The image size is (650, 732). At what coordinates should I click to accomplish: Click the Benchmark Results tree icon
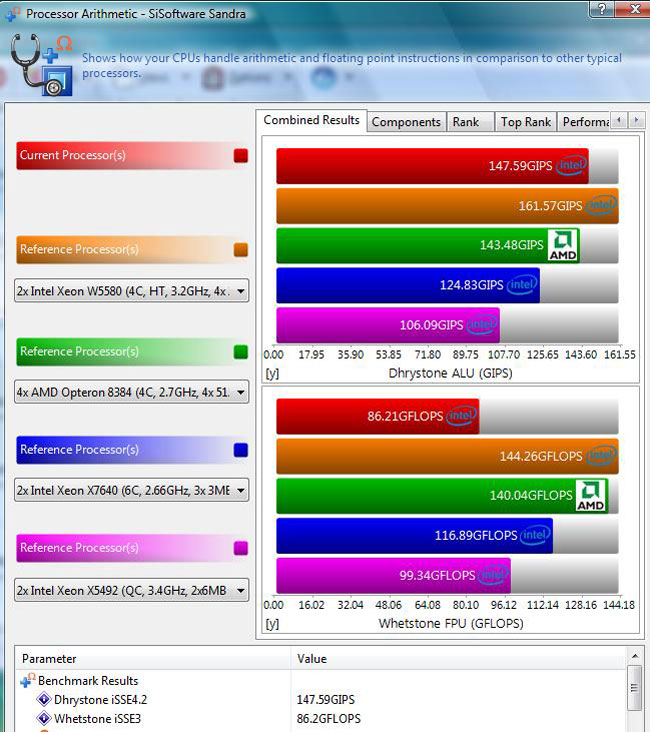pyautogui.click(x=28, y=680)
